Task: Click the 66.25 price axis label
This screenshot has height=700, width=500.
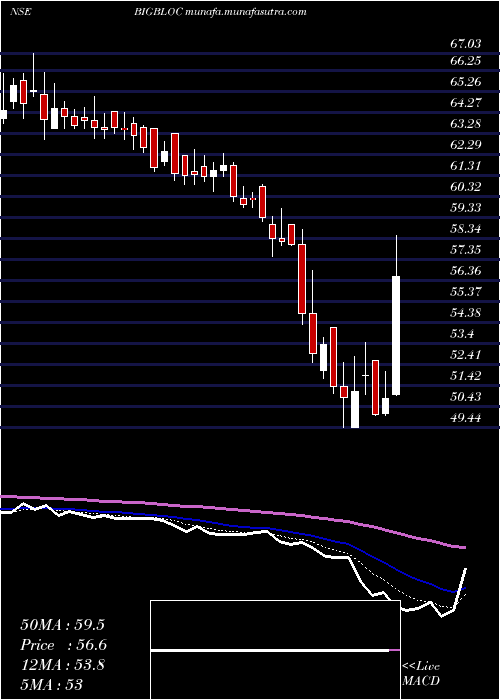Action: [466, 60]
